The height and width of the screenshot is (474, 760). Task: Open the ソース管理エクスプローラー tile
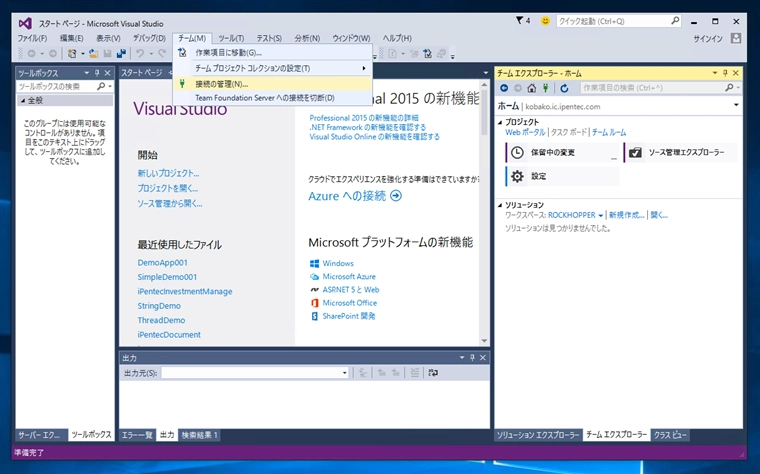pos(681,152)
